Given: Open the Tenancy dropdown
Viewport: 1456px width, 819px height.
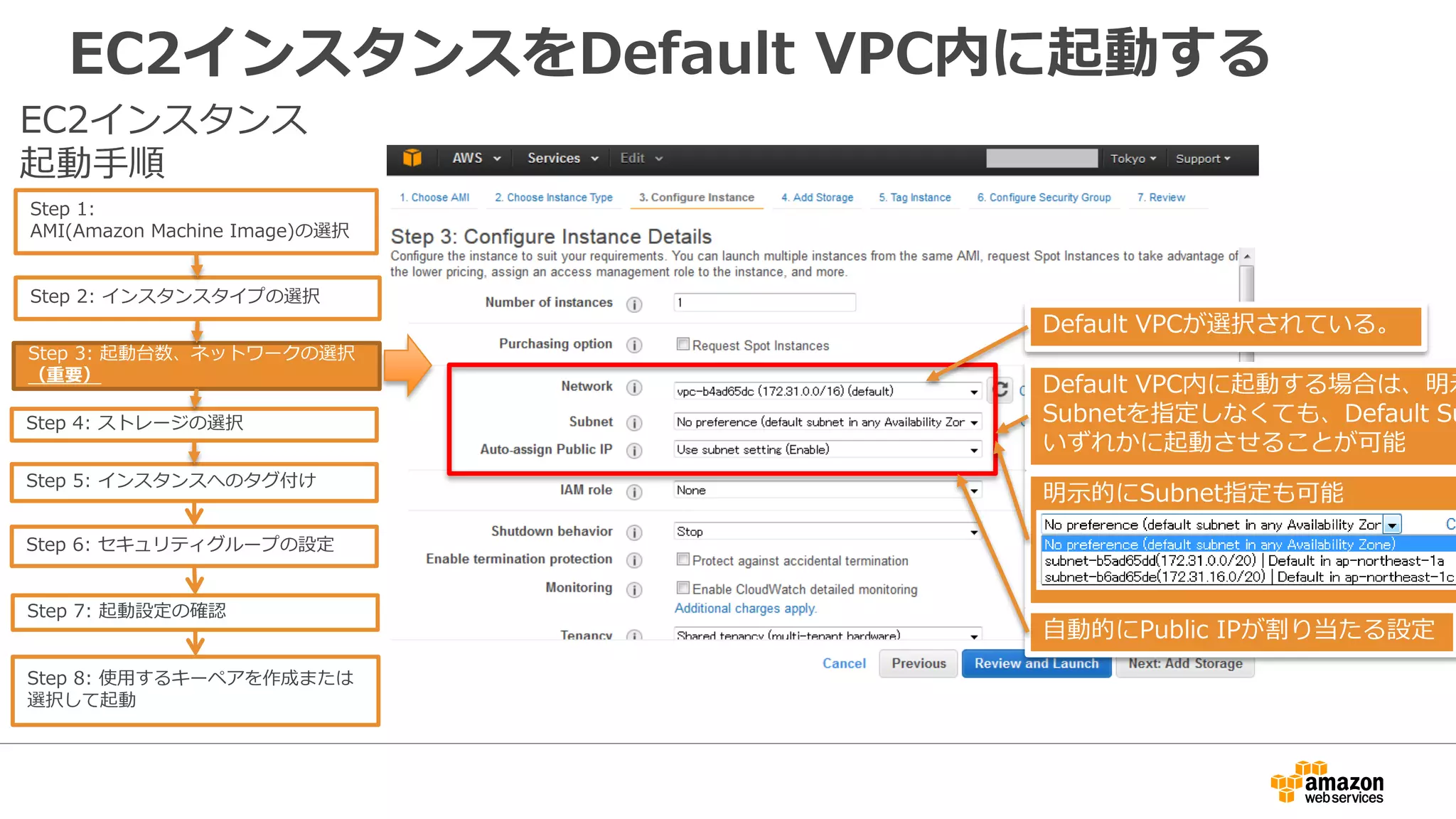Looking at the screenshot, I should coord(828,635).
